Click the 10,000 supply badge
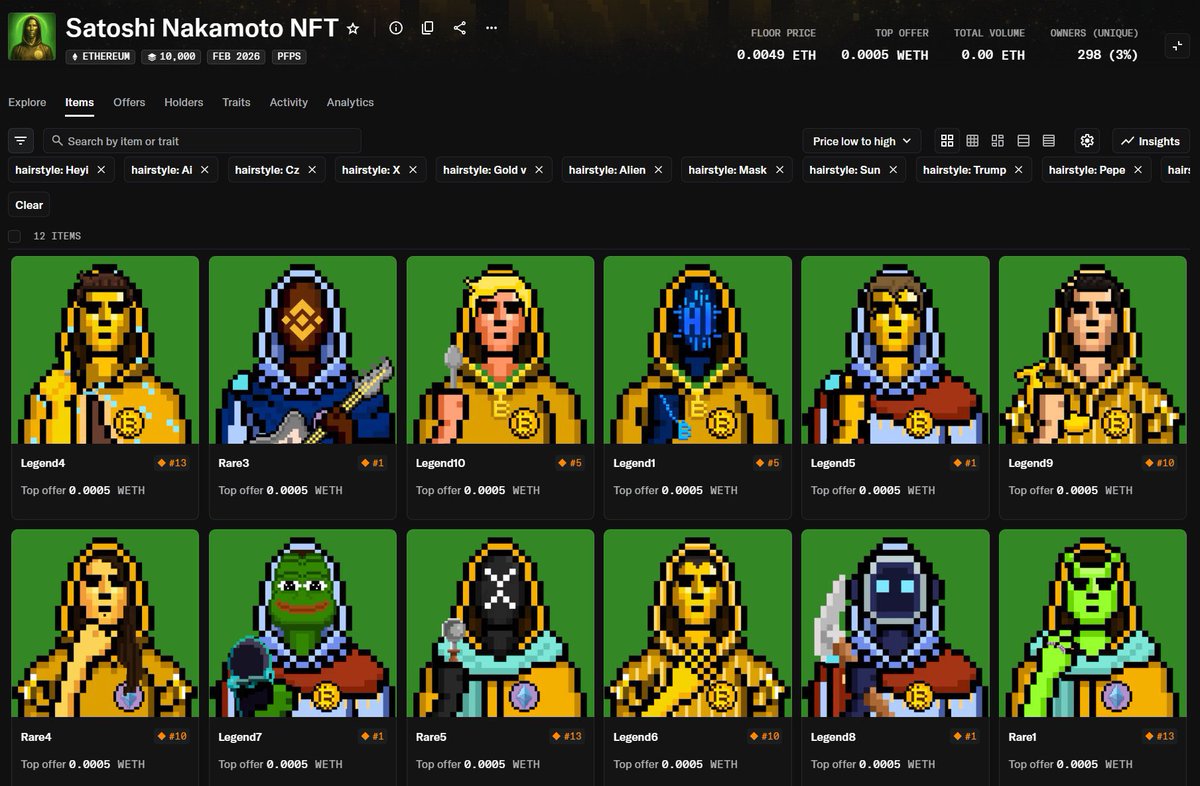Screen dimensions: 1200x786 click(171, 57)
